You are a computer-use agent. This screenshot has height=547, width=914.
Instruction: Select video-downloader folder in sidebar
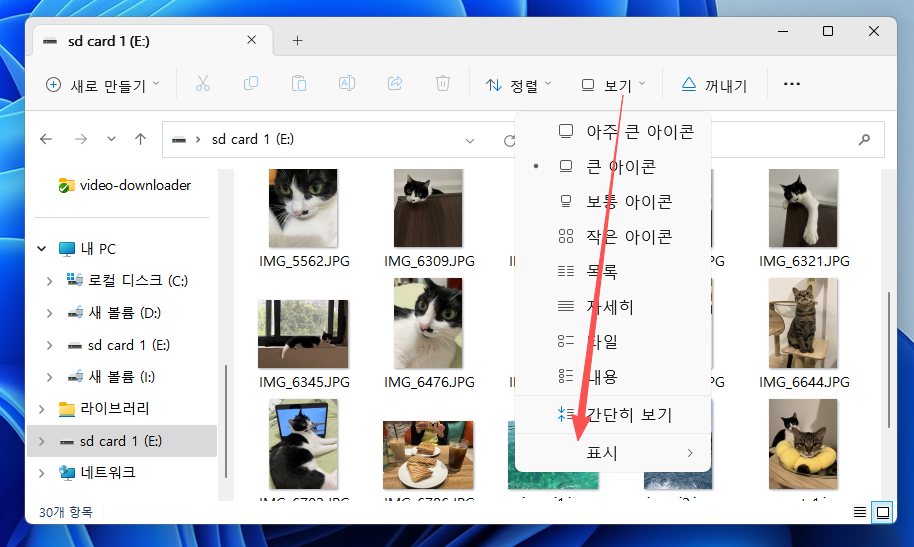click(124, 185)
